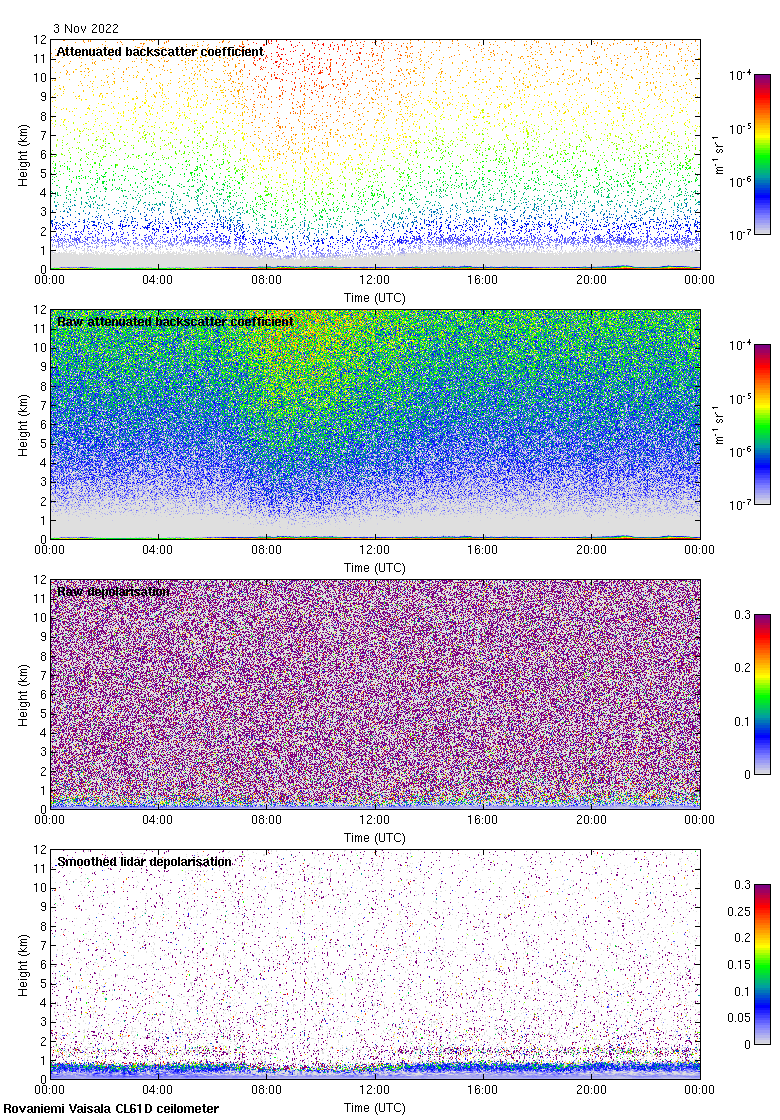
Task: Select the "Attenuated backscatter coefficient" top panel title
Action: tap(160, 51)
